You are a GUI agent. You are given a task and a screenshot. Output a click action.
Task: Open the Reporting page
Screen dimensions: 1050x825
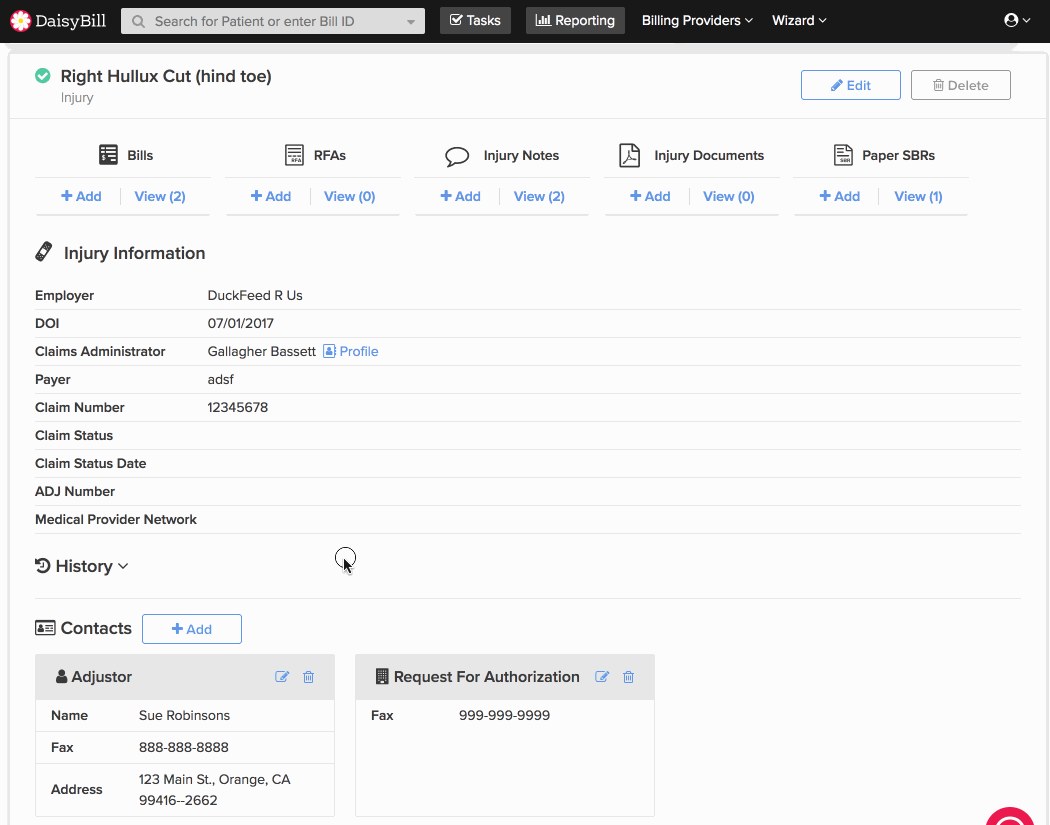(575, 21)
